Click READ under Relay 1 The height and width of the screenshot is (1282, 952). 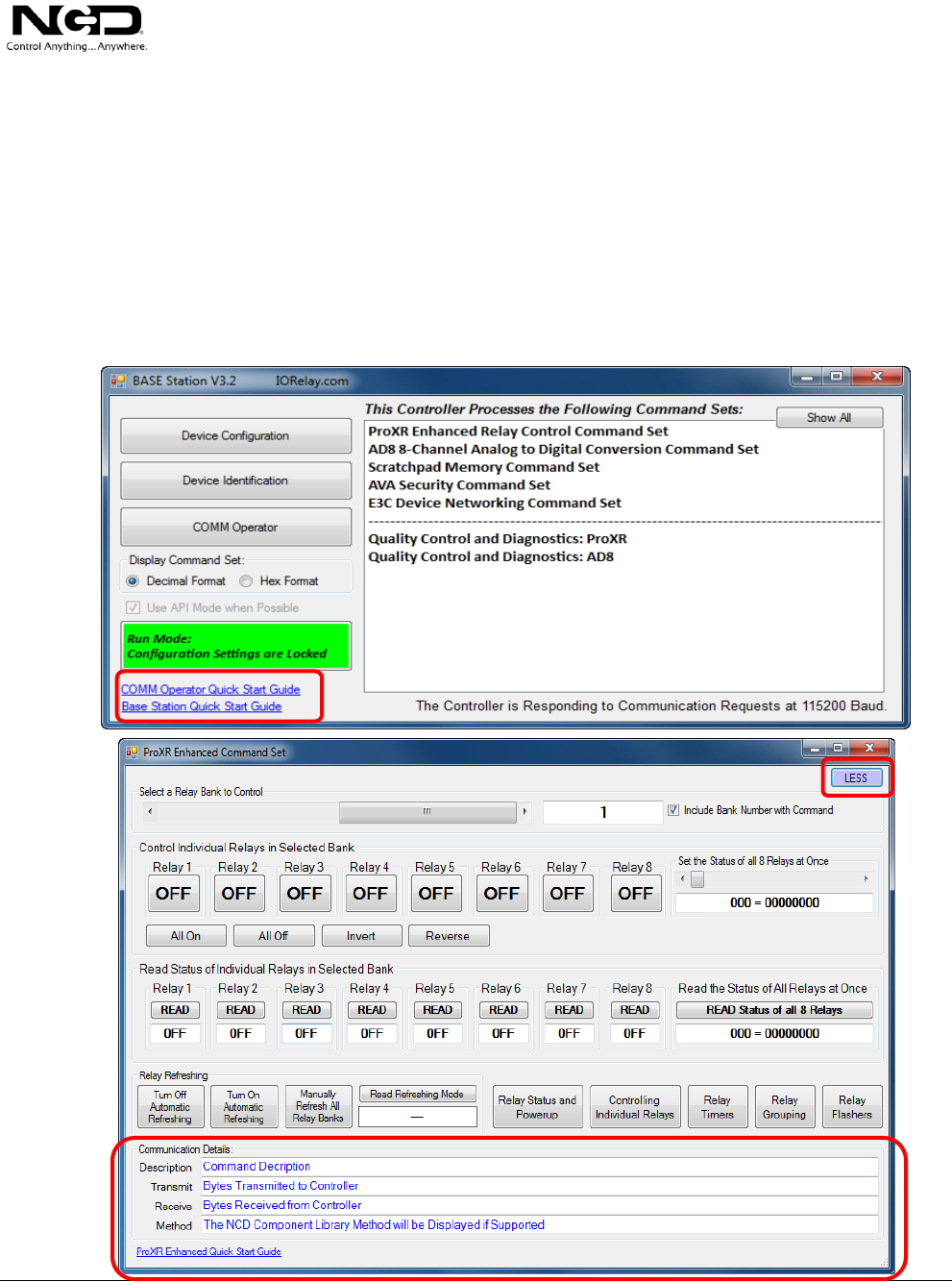click(x=175, y=1010)
